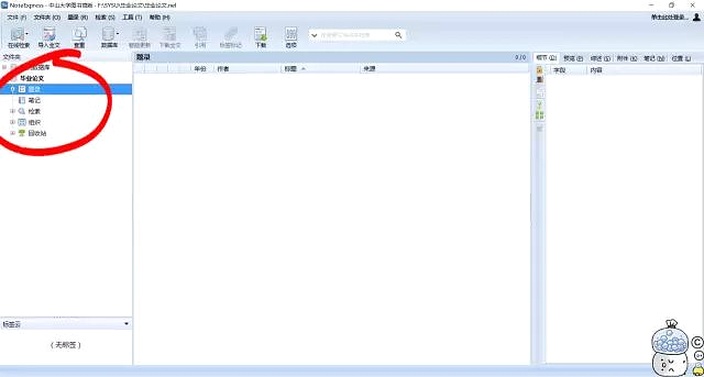Click the 文件夹 panel header label

point(12,57)
